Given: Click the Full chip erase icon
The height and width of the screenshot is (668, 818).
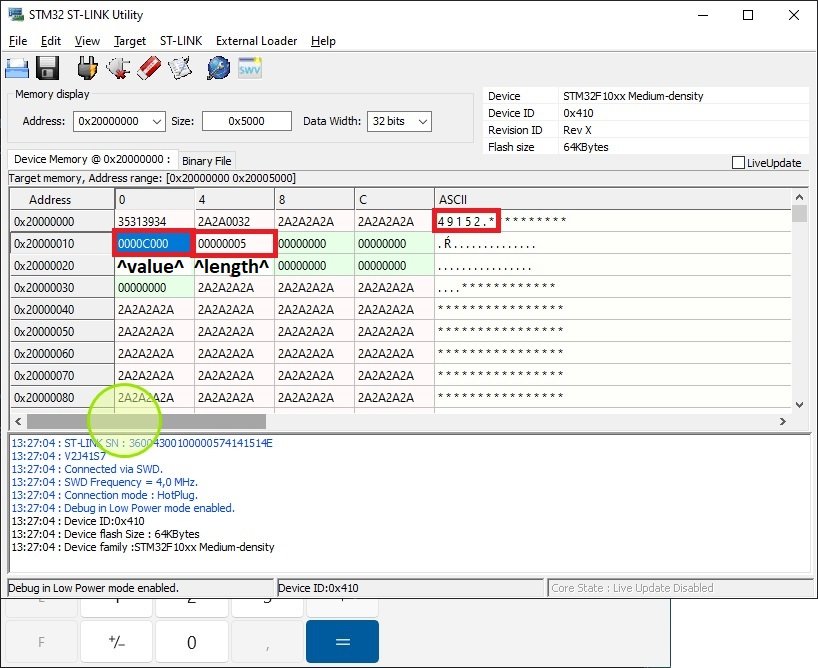Looking at the screenshot, I should 149,68.
